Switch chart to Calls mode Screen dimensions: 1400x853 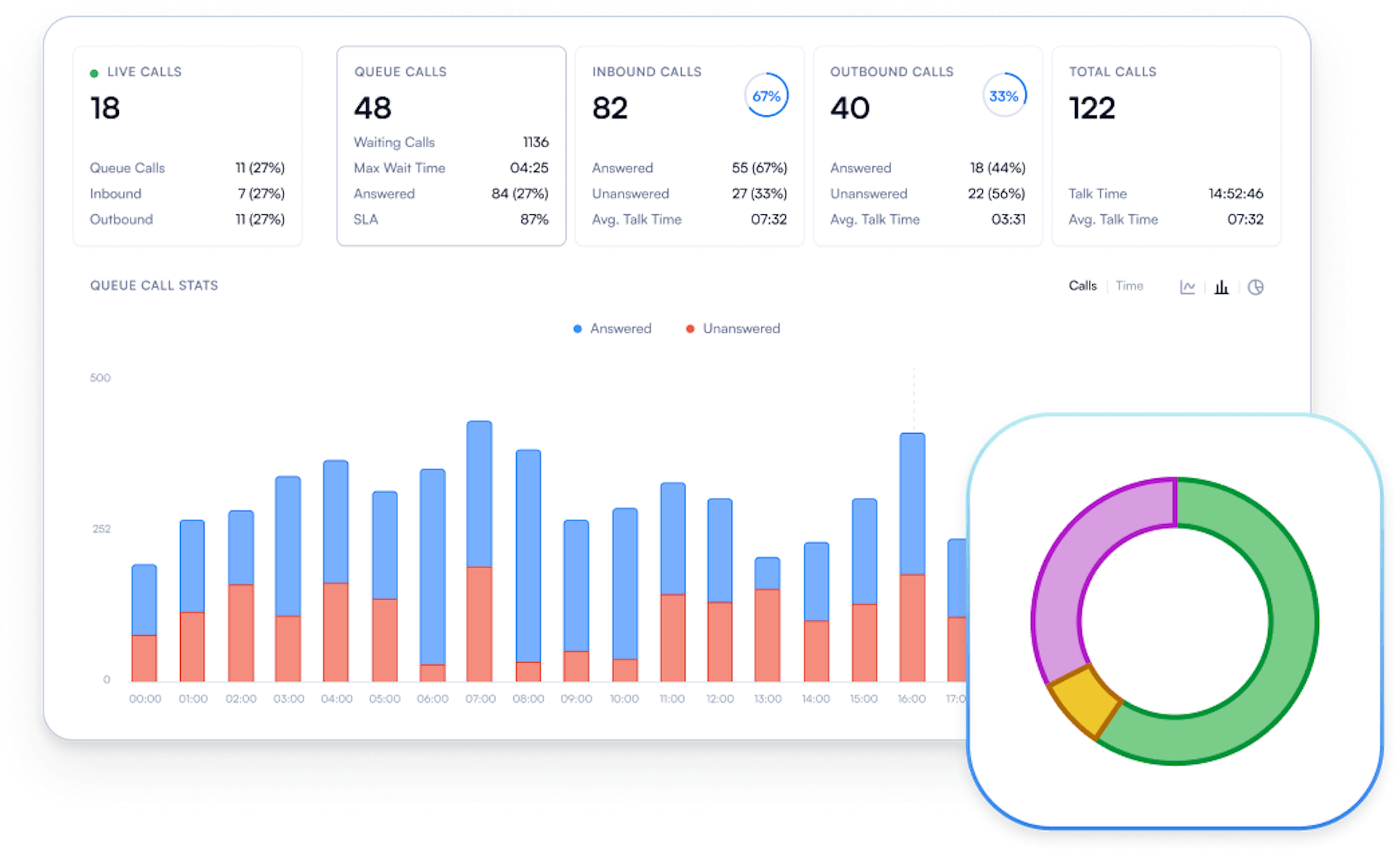click(x=1082, y=286)
